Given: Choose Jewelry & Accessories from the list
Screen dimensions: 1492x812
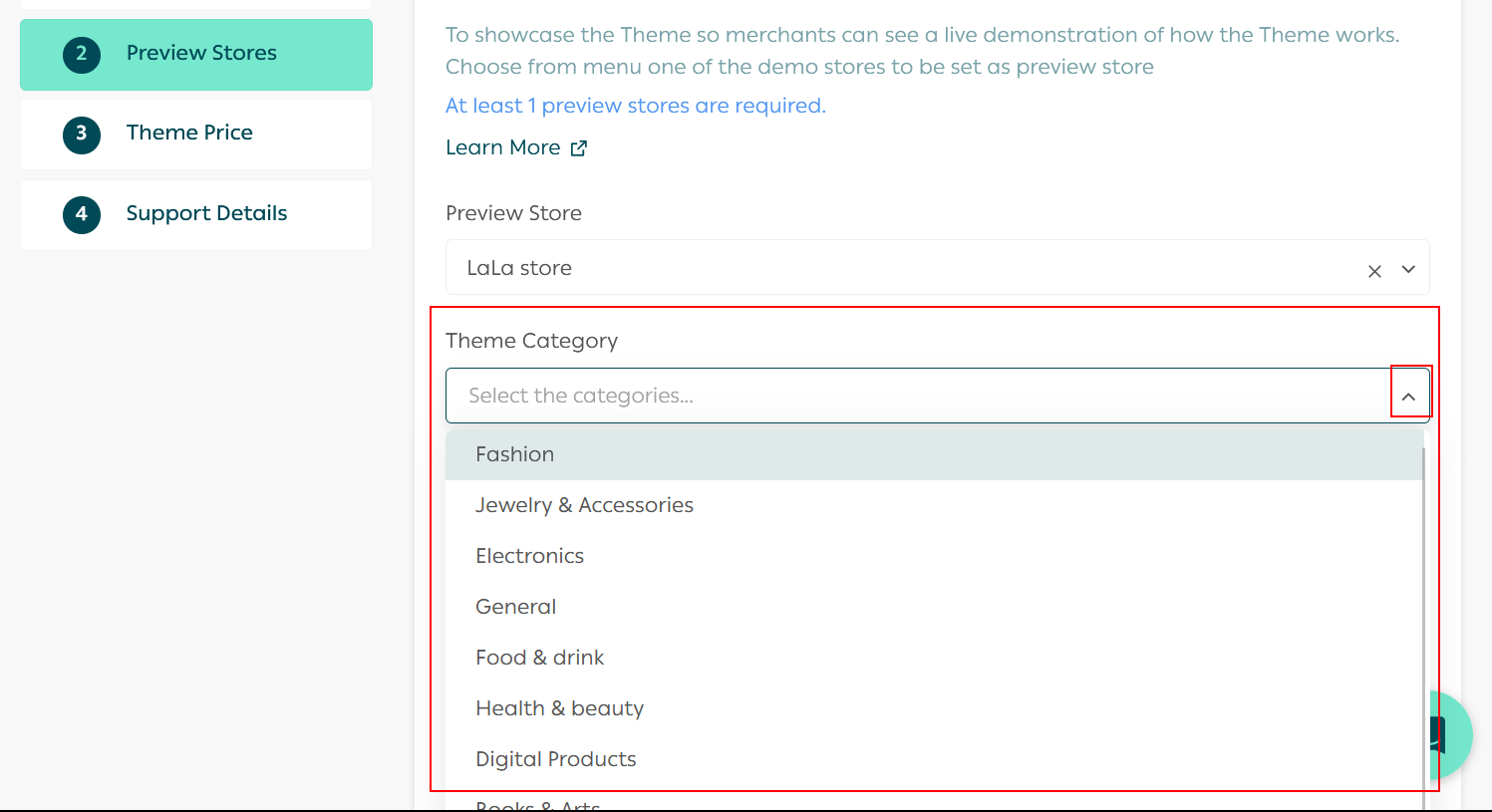Looking at the screenshot, I should coord(584,505).
